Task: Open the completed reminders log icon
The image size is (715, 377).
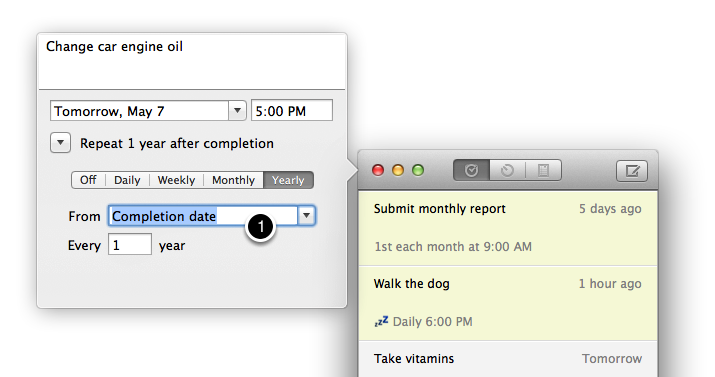Action: point(543,170)
